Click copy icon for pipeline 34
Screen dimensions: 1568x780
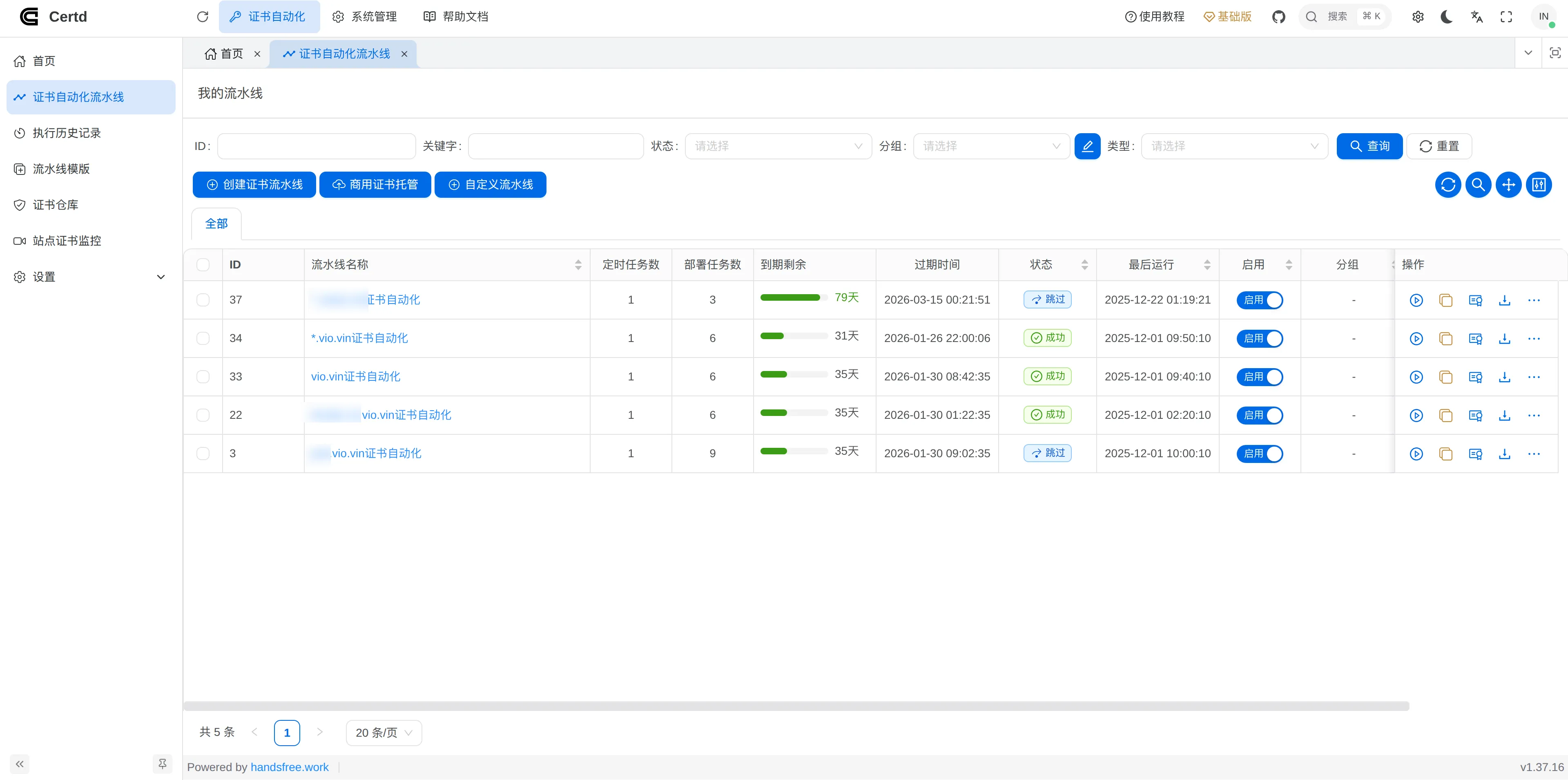(1445, 339)
